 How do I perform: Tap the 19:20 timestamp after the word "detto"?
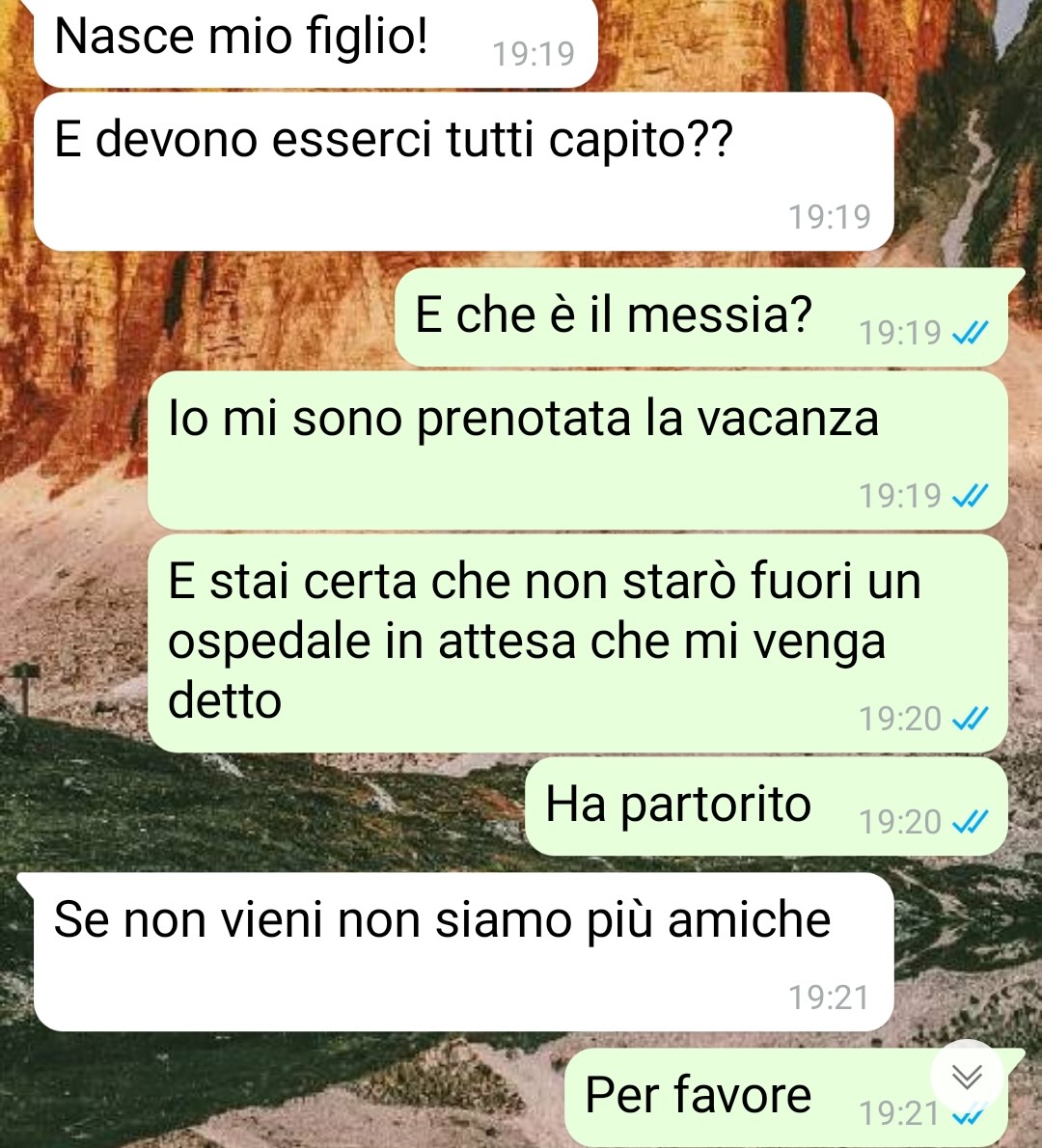pos(900,719)
